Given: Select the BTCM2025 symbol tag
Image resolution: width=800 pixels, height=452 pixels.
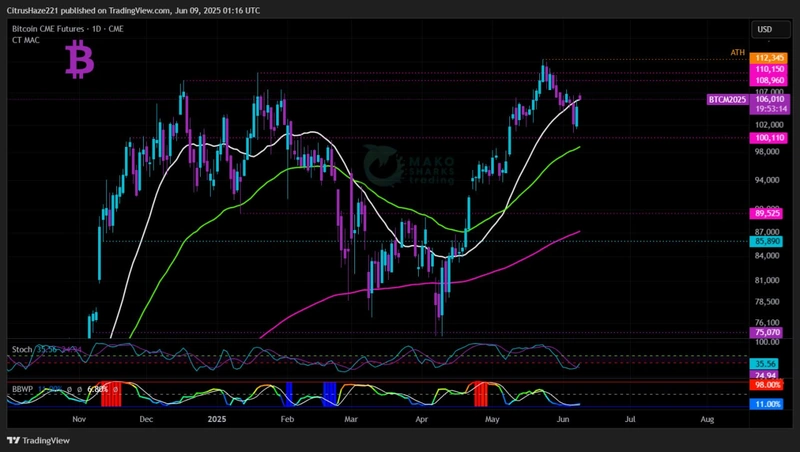Looking at the screenshot, I should [728, 100].
